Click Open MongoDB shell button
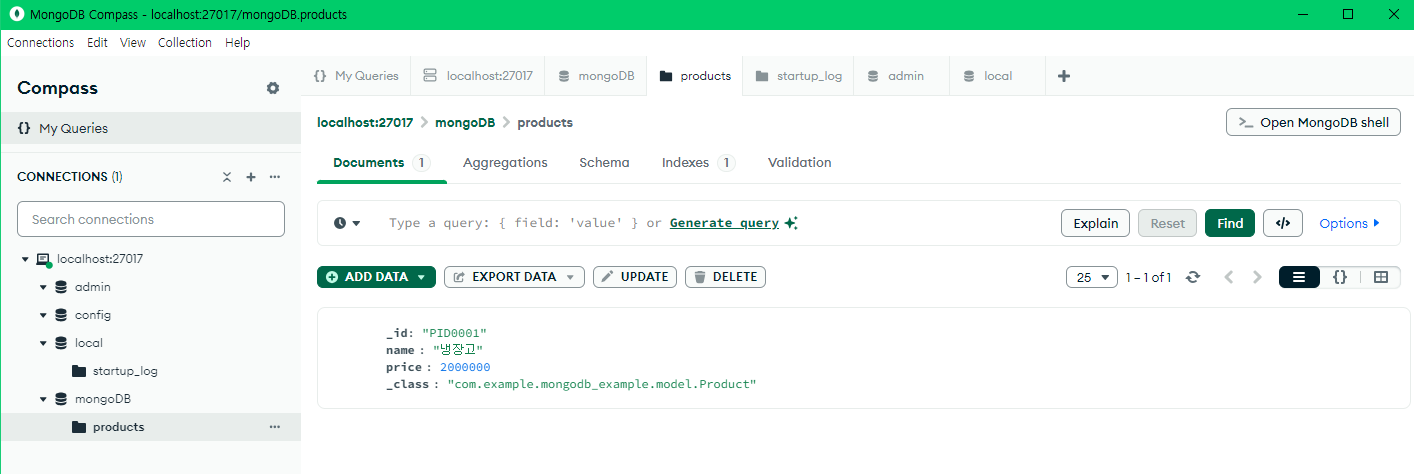 point(1313,122)
